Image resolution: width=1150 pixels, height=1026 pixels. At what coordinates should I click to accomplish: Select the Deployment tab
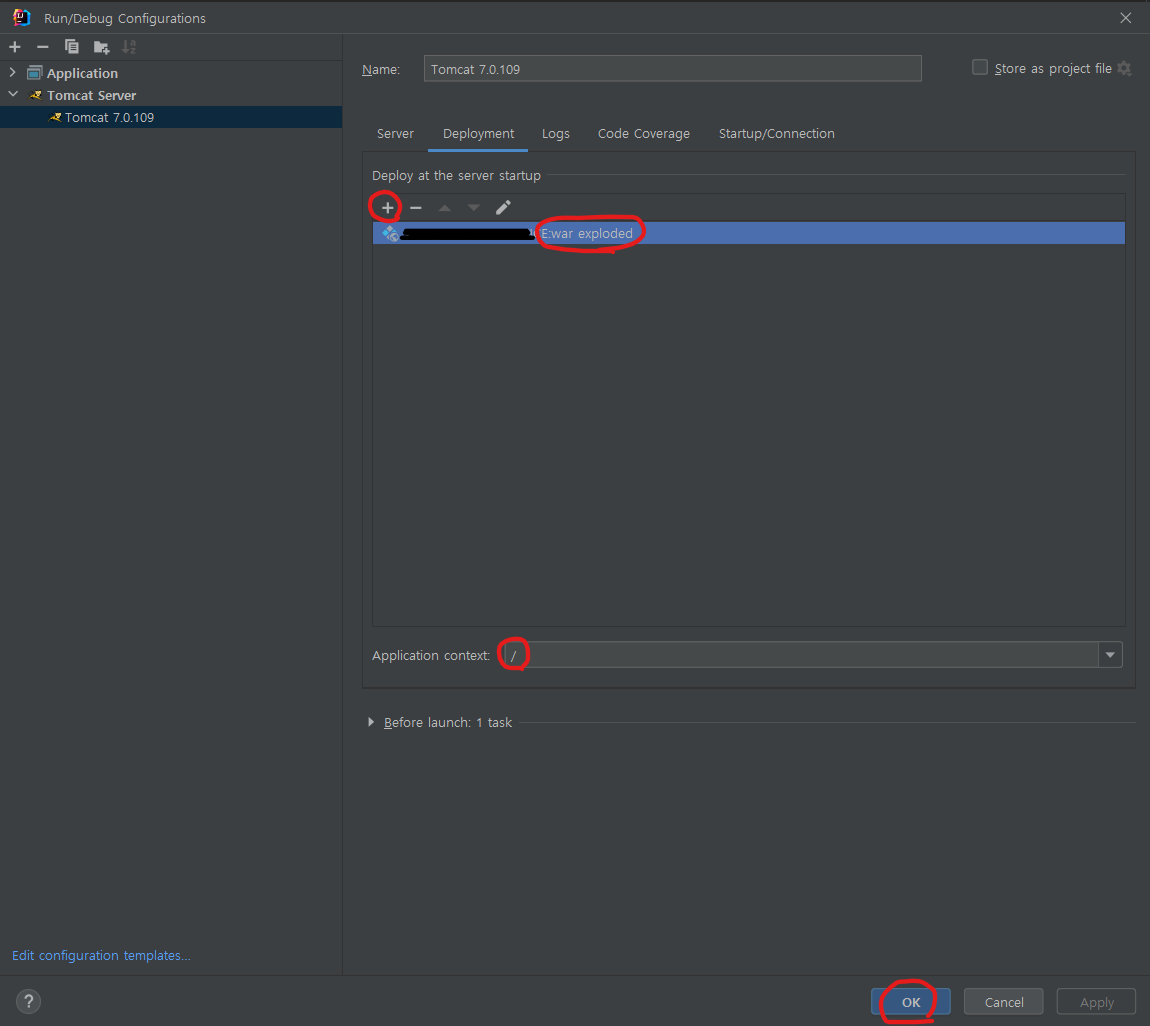[x=478, y=133]
